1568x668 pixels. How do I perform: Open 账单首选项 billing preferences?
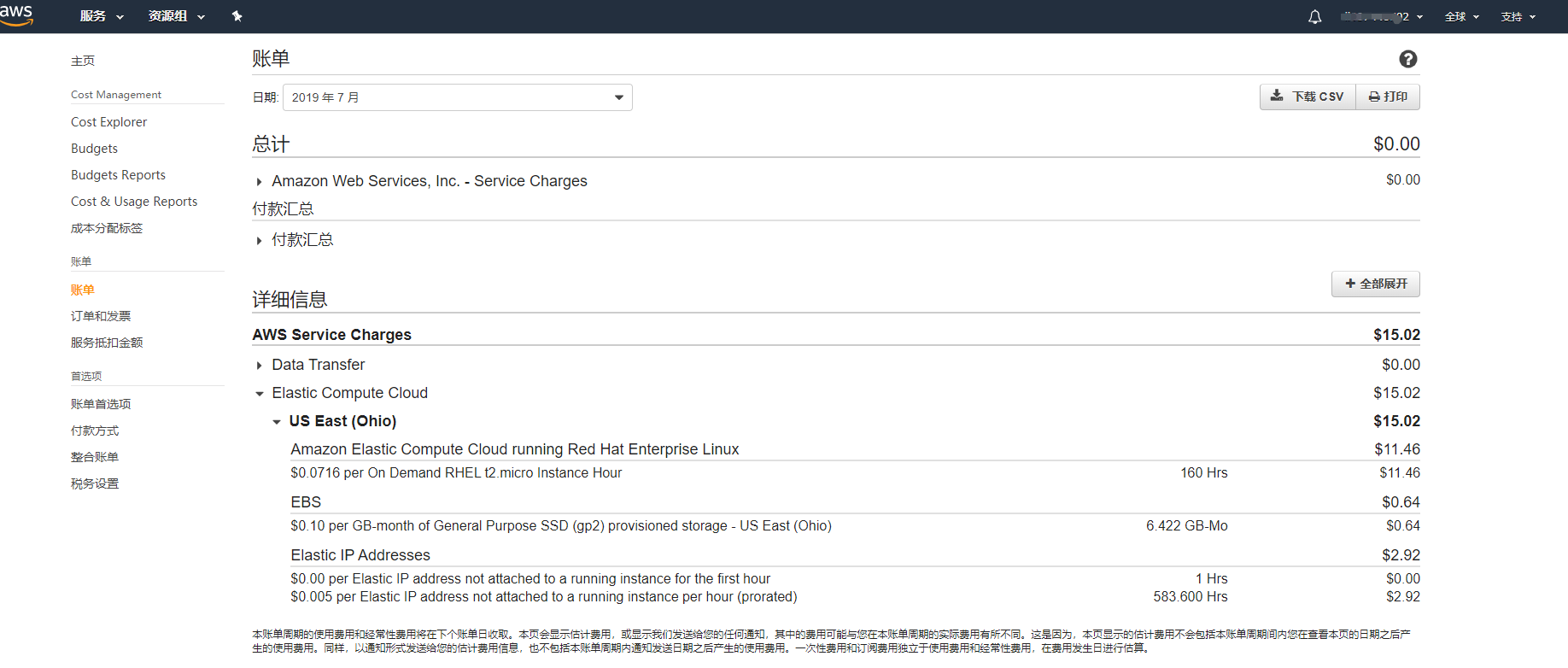click(x=101, y=404)
